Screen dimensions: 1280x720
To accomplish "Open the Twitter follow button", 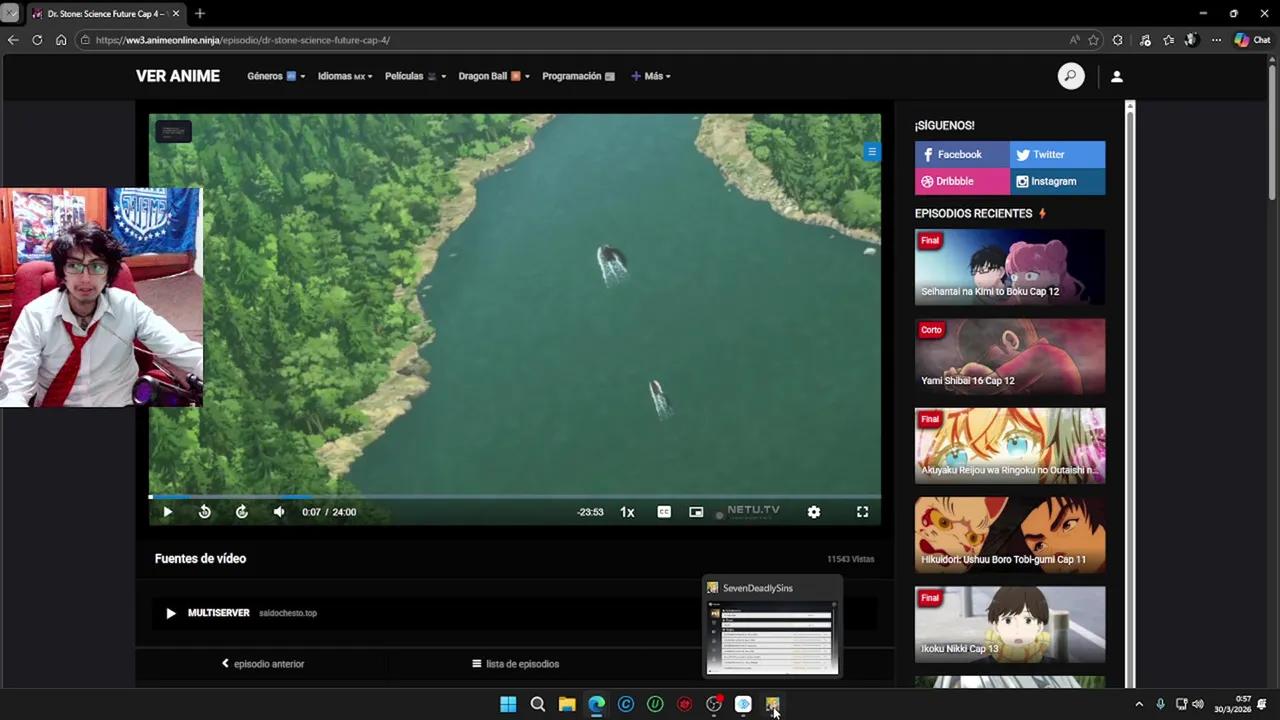I will coord(1057,154).
